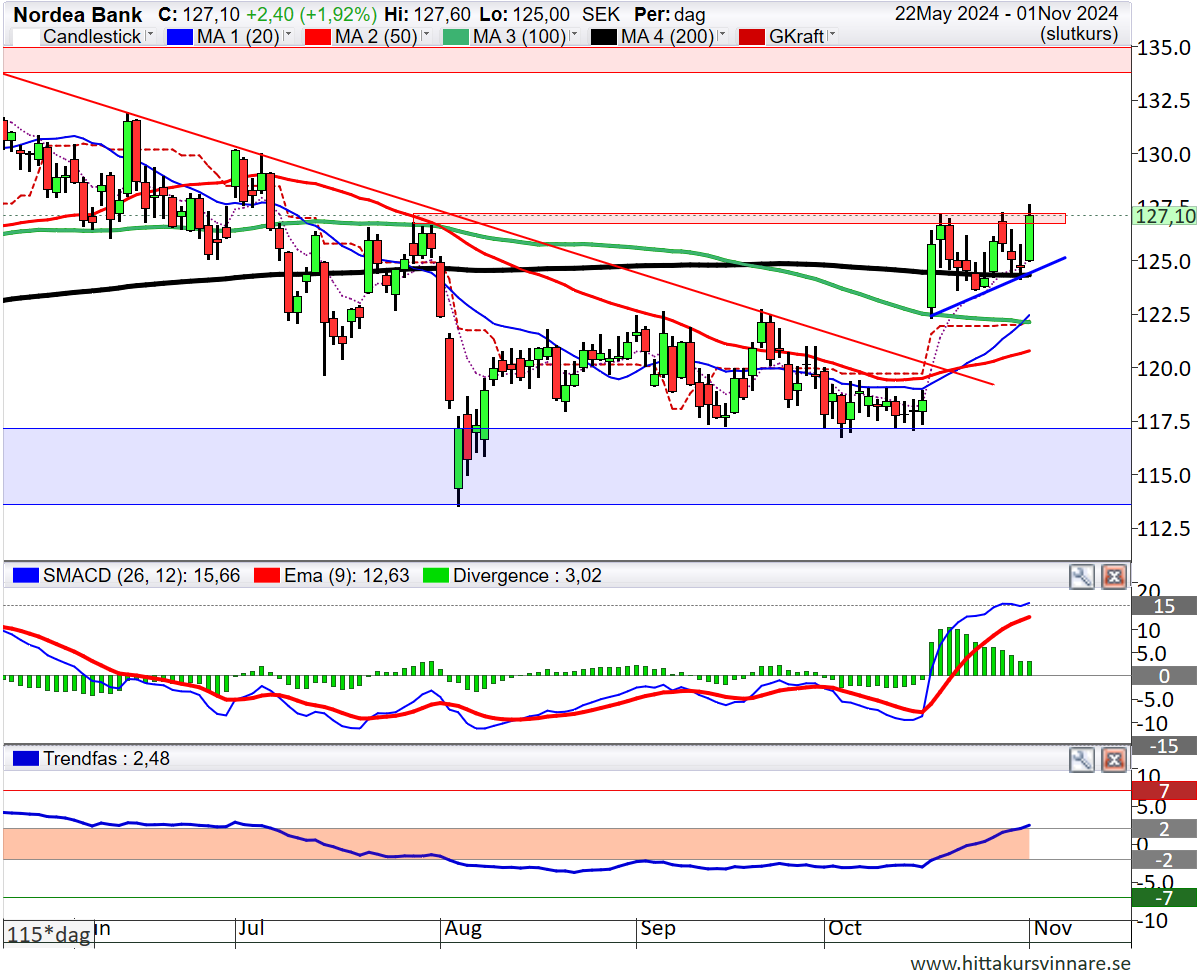Click the Nordea Bank title
1200x980 pixels.
coord(78,15)
